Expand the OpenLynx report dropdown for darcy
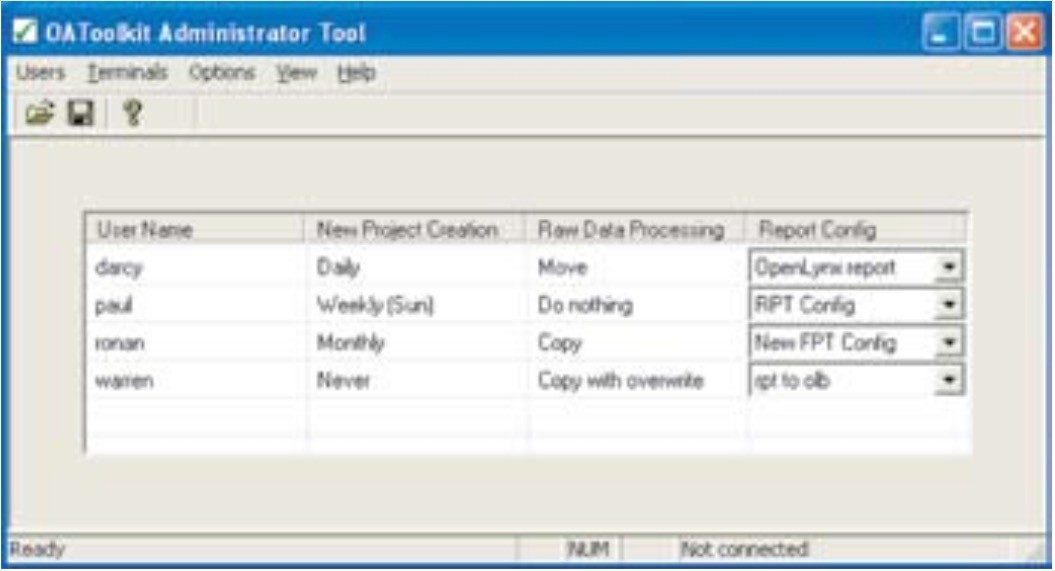Screen dimensions: 1055x571 click(949, 267)
